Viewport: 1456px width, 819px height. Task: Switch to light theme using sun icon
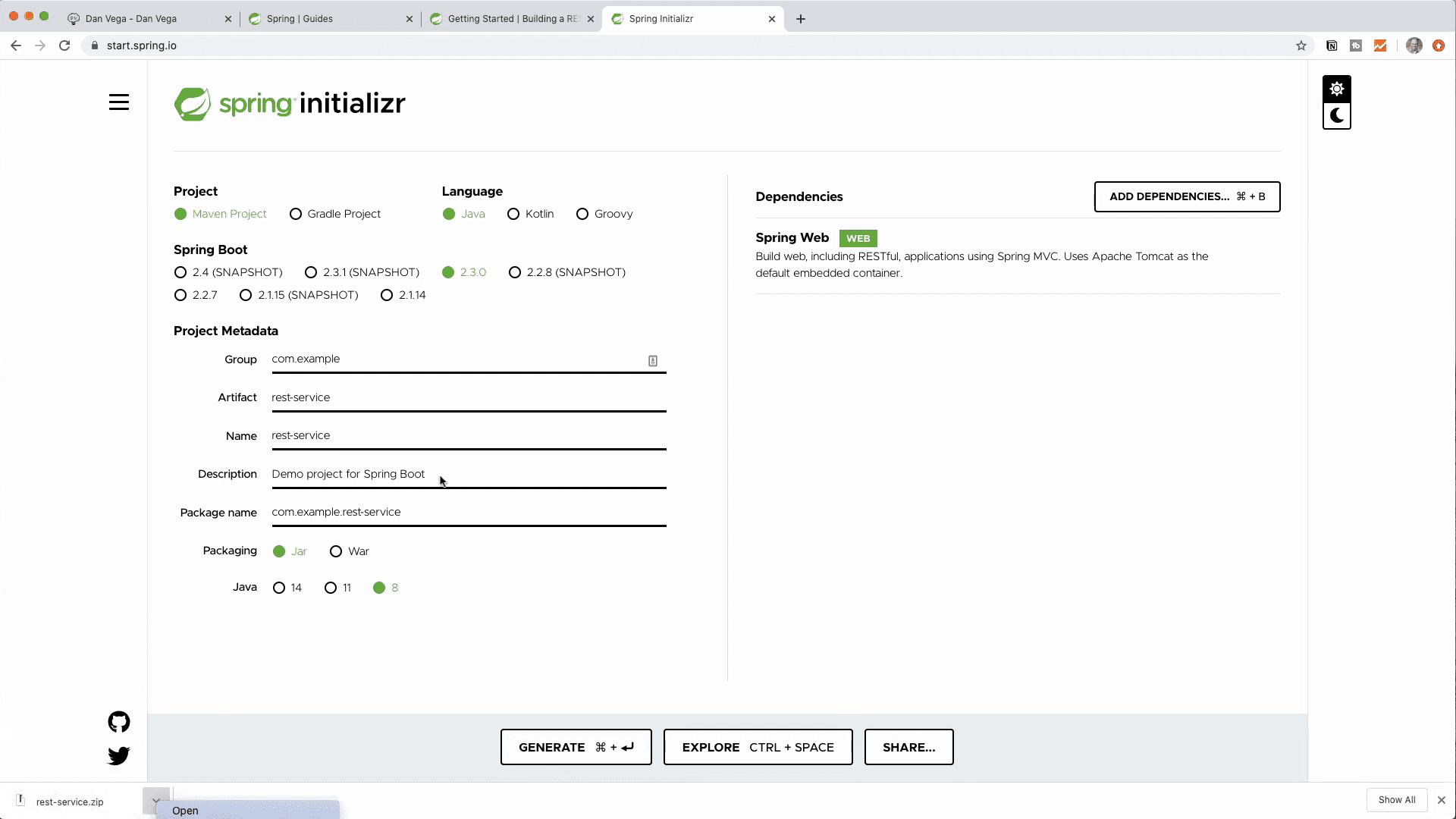pyautogui.click(x=1336, y=88)
